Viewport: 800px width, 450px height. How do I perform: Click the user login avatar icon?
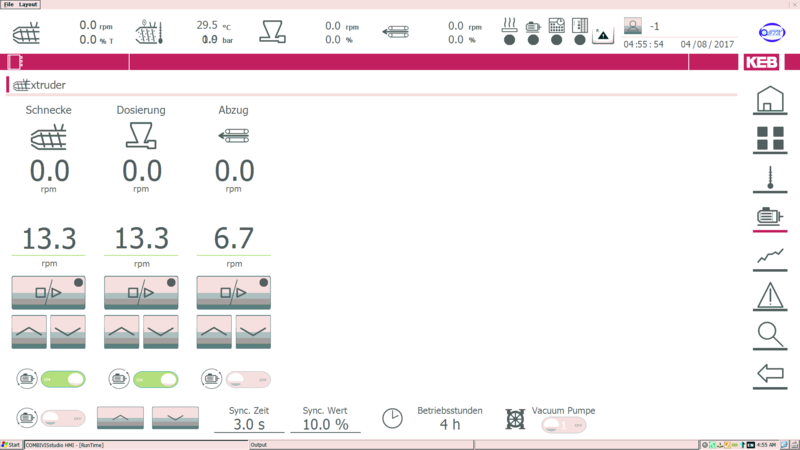633,26
